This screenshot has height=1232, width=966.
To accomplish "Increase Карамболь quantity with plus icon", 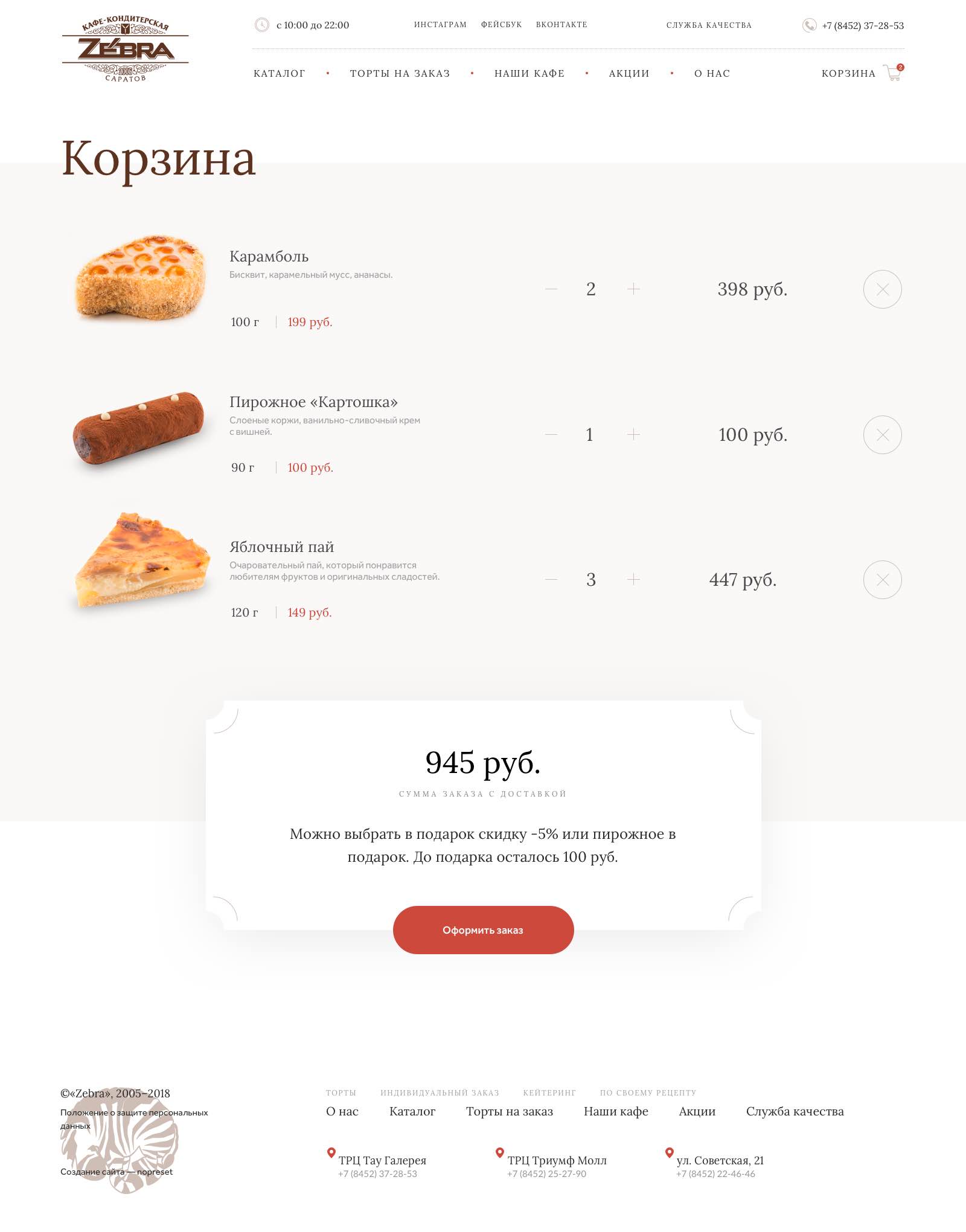I will coord(633,289).
